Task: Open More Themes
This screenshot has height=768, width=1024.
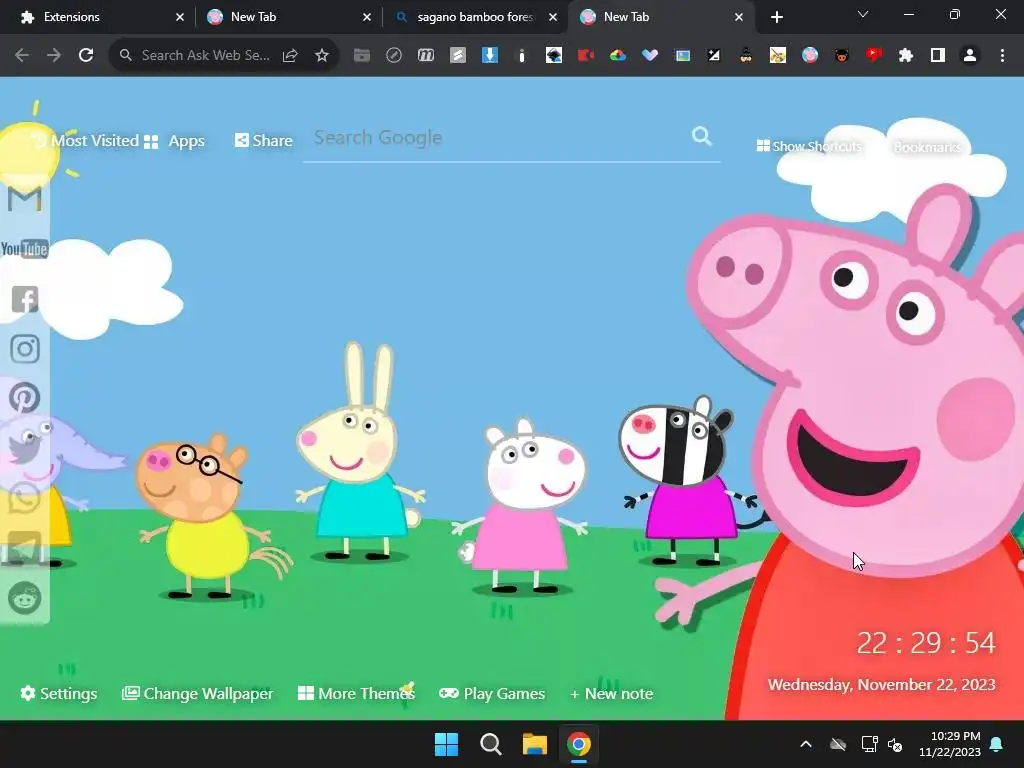Action: (357, 694)
